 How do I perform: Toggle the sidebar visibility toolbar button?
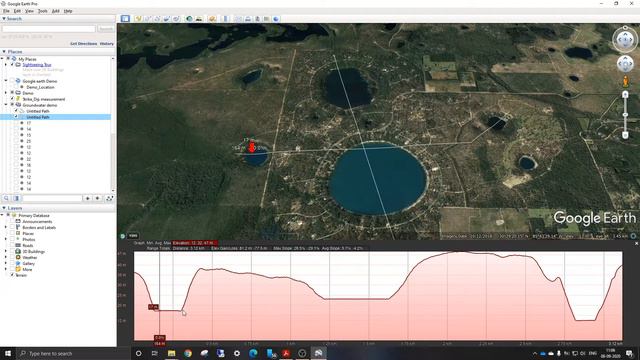tap(125, 19)
